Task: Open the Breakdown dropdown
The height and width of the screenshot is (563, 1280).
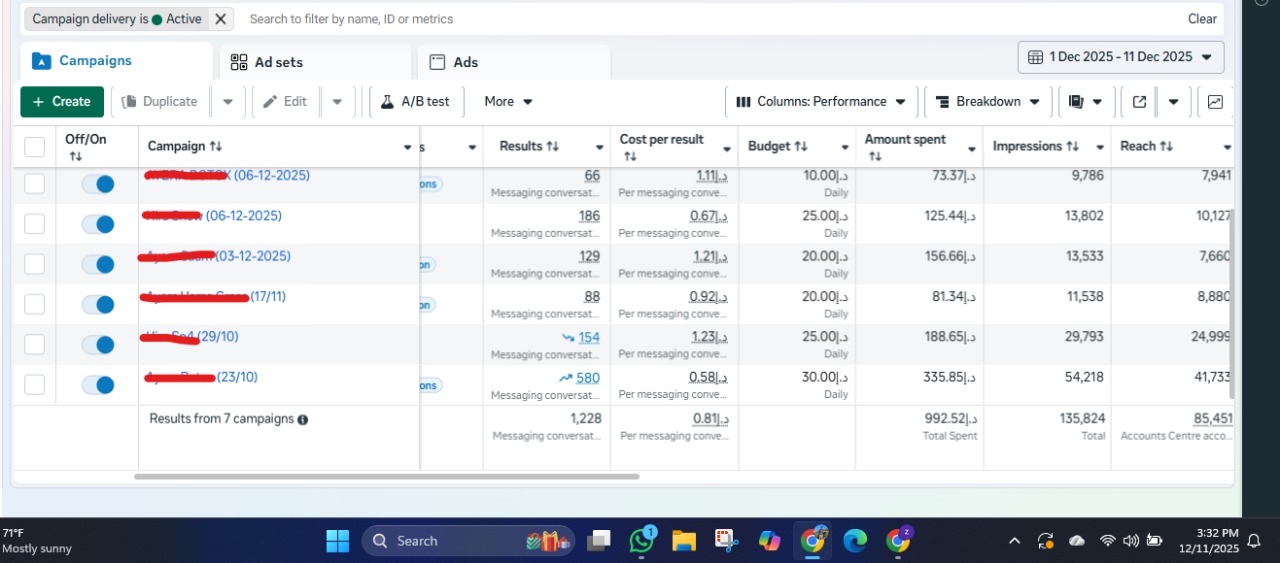Action: pyautogui.click(x=988, y=102)
